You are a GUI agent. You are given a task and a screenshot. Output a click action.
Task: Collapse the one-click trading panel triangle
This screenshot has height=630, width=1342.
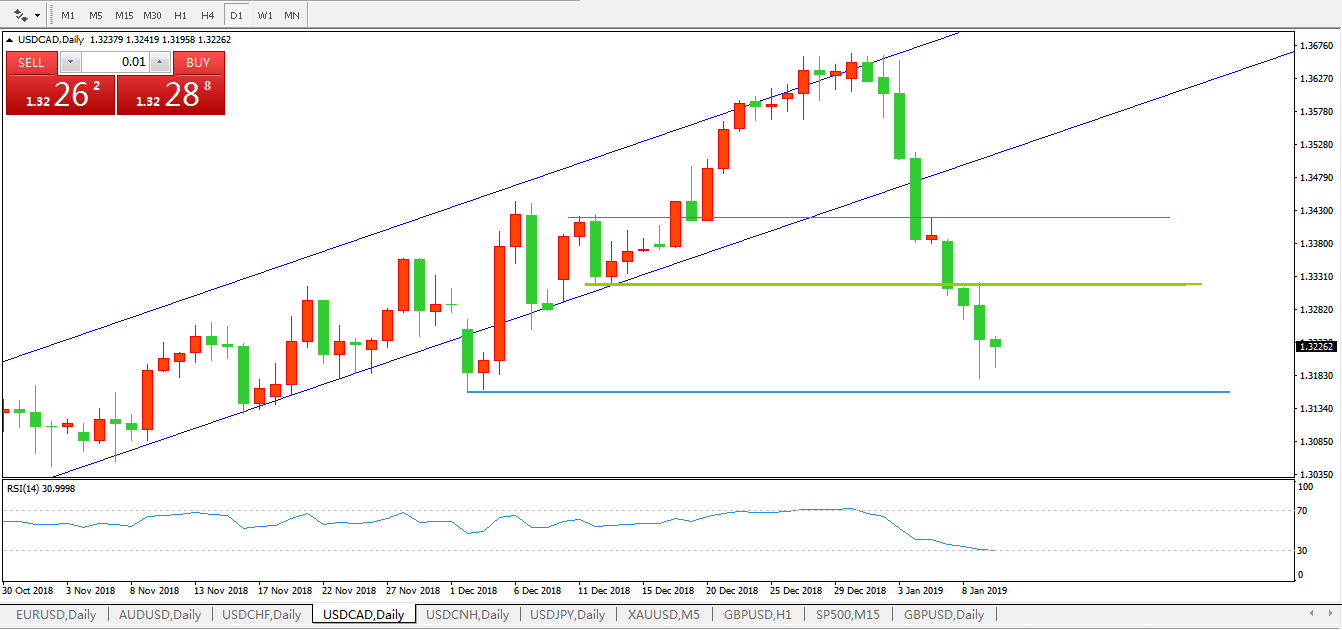[x=11, y=40]
